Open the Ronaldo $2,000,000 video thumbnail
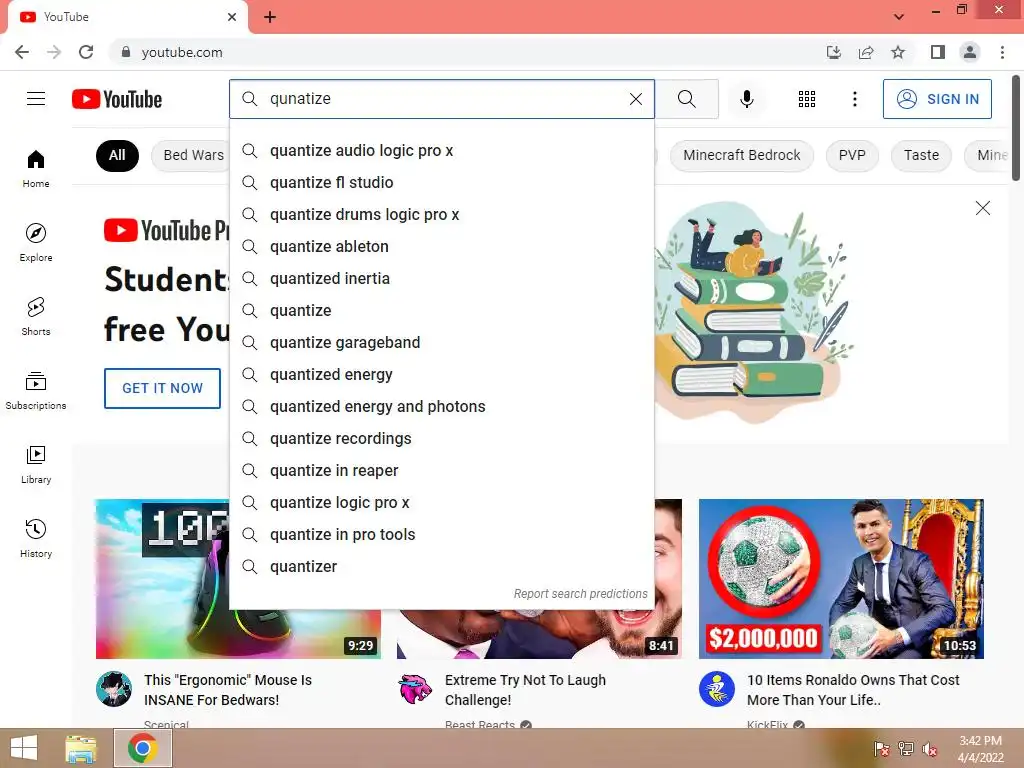This screenshot has width=1024, height=768. 841,579
